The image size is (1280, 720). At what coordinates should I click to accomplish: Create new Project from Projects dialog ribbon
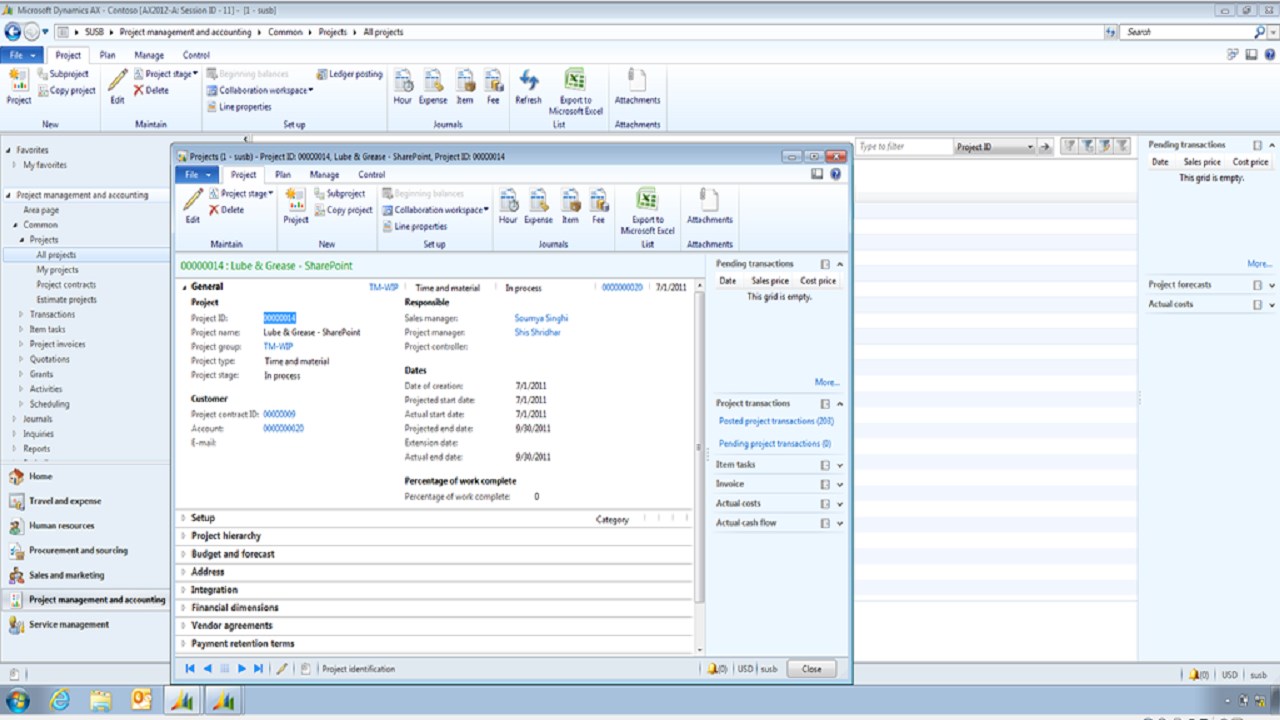tap(296, 205)
